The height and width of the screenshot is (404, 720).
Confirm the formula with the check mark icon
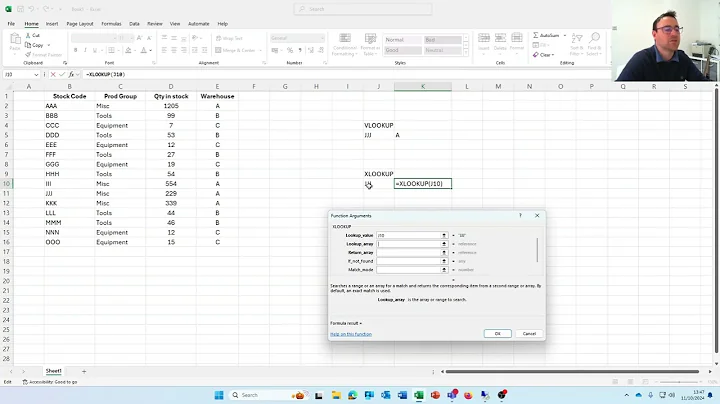pos(62,74)
